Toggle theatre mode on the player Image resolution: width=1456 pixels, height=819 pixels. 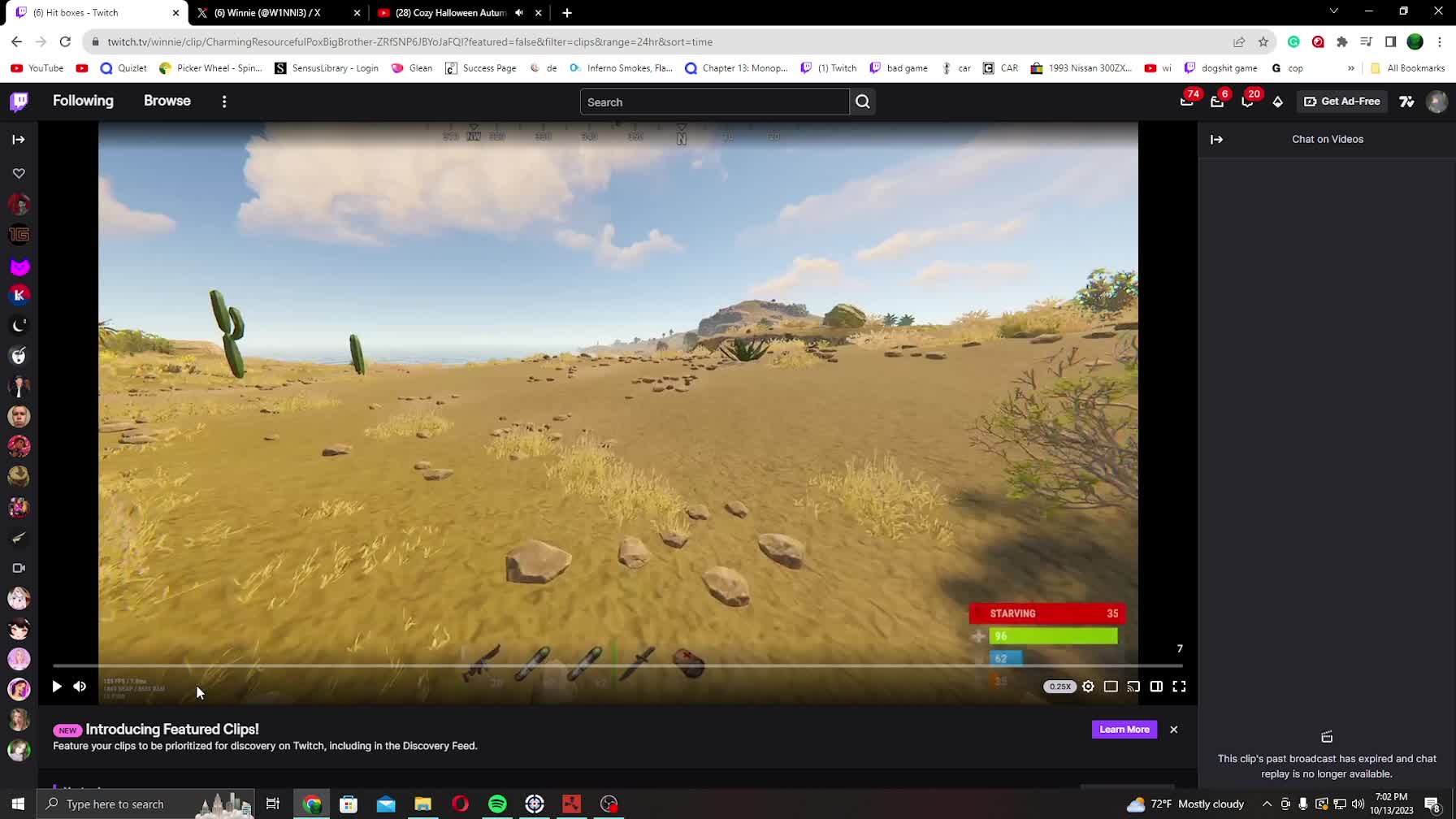[1111, 687]
